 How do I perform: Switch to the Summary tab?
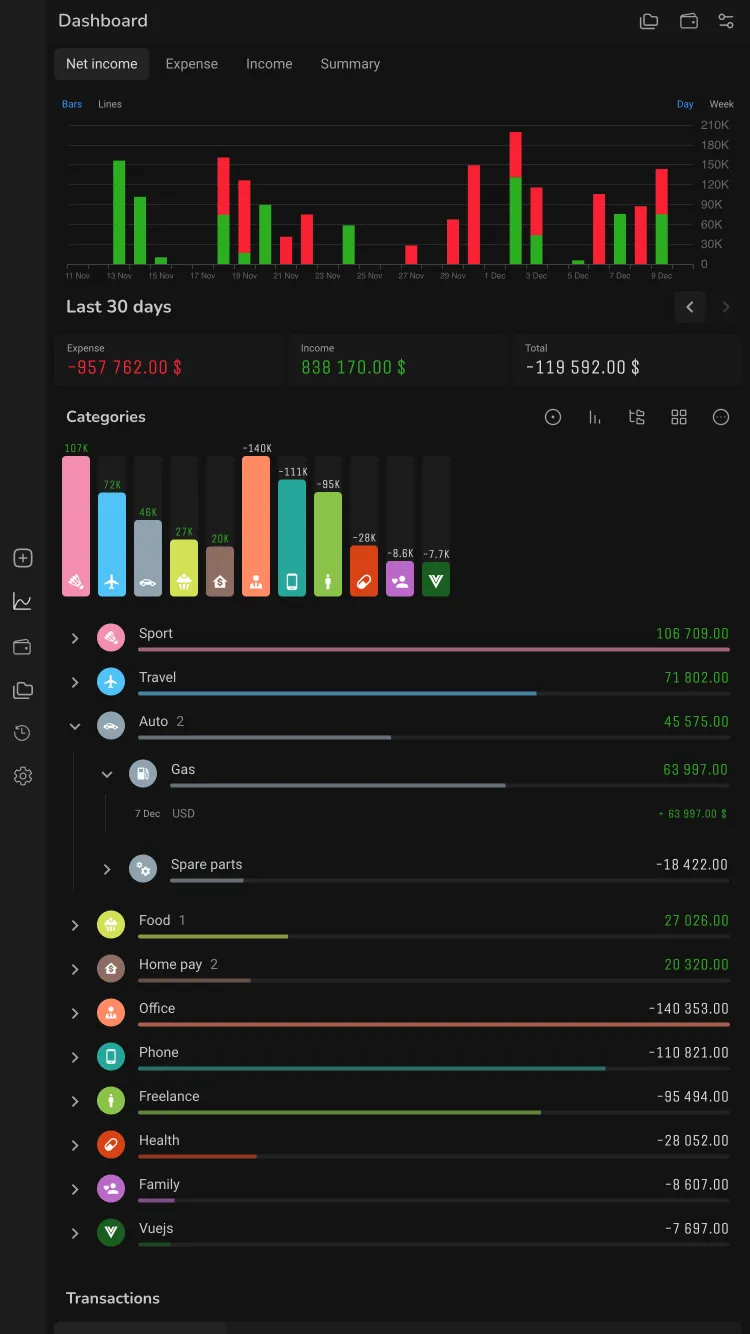(x=350, y=64)
